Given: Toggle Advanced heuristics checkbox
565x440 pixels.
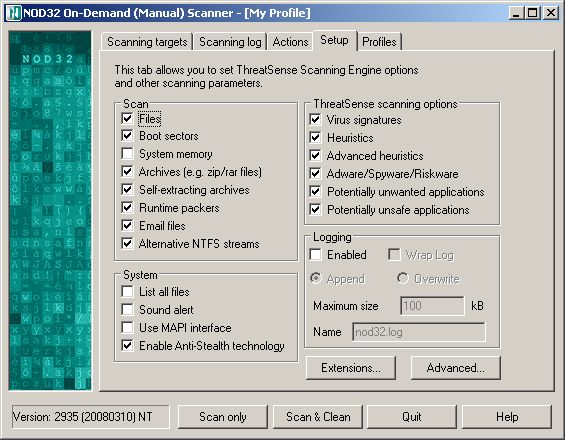Looking at the screenshot, I should click(x=315, y=156).
